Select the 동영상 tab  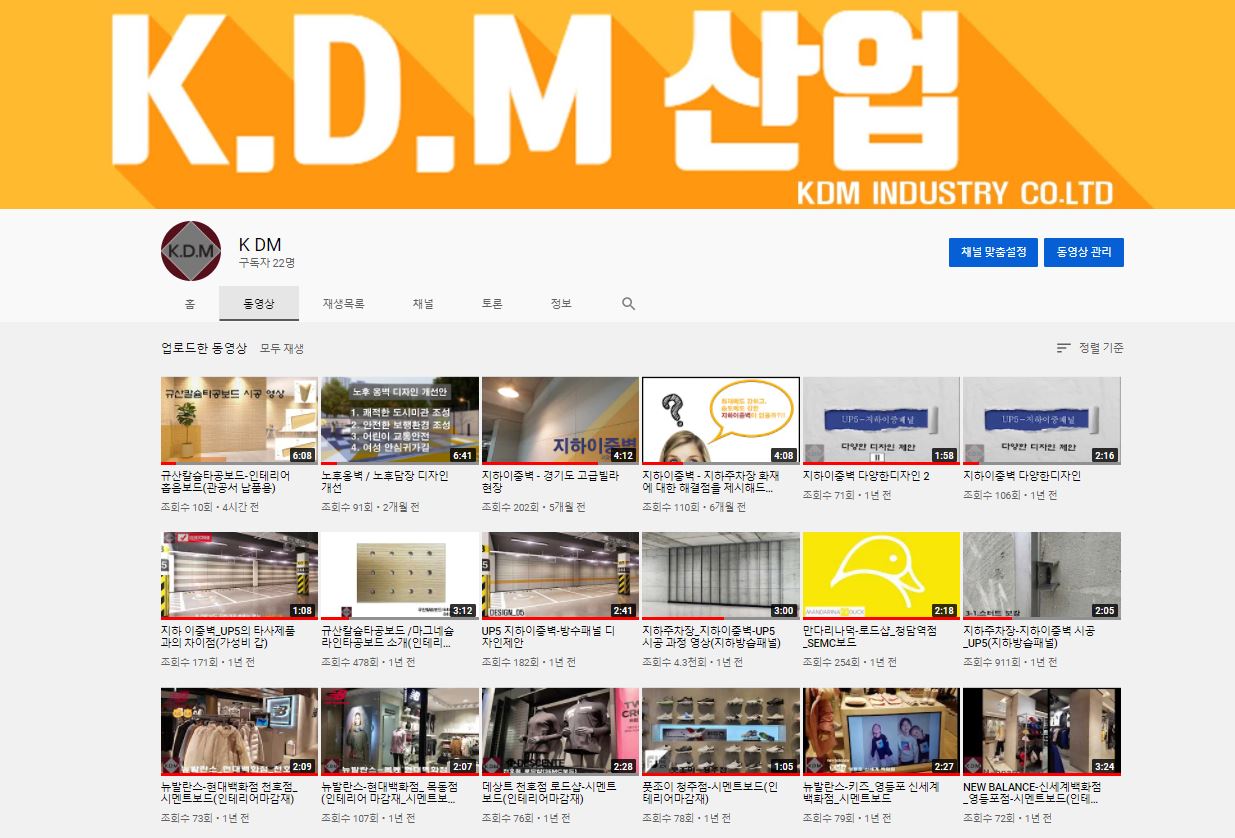[x=259, y=304]
